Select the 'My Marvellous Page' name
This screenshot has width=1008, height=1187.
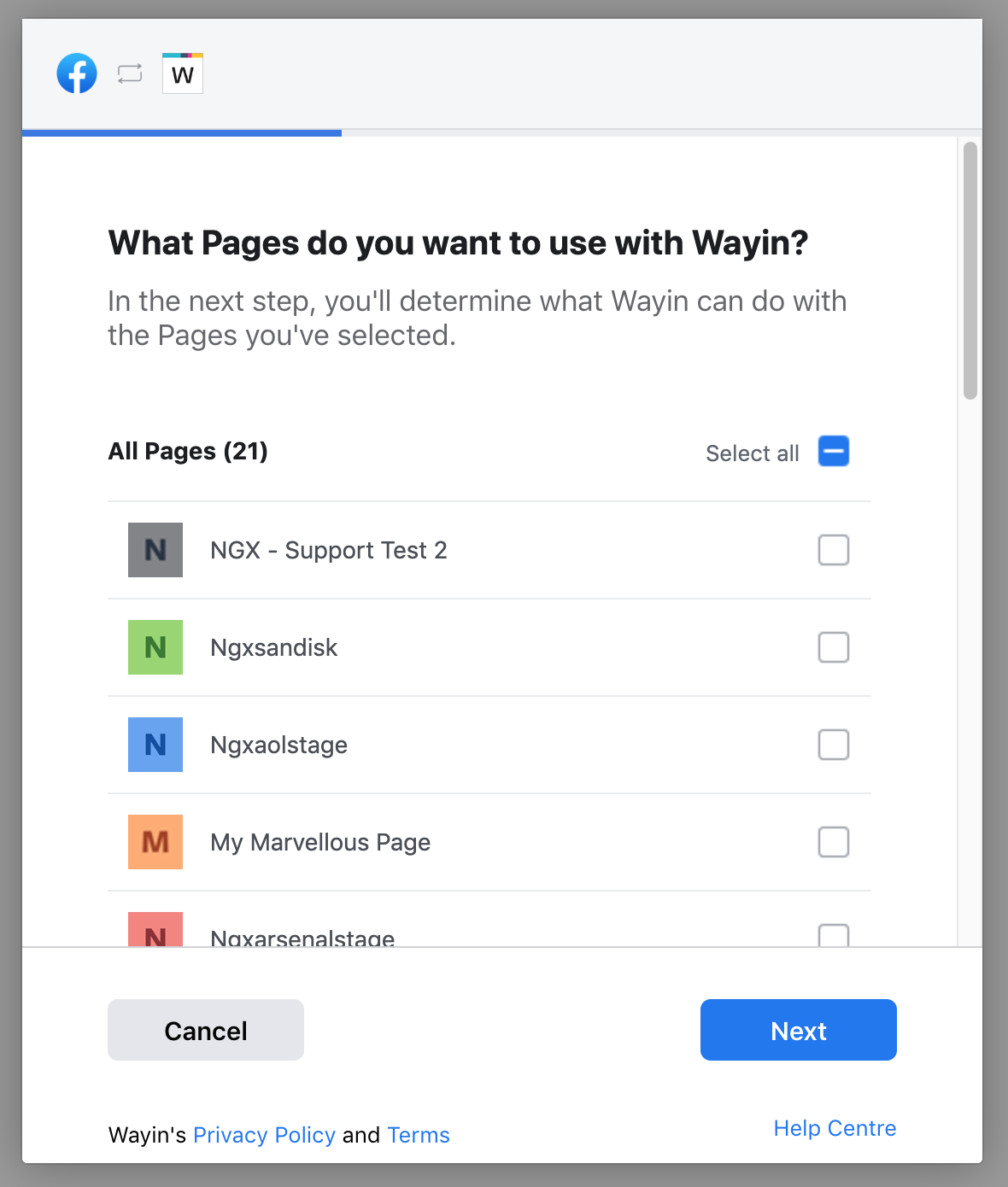(x=320, y=842)
